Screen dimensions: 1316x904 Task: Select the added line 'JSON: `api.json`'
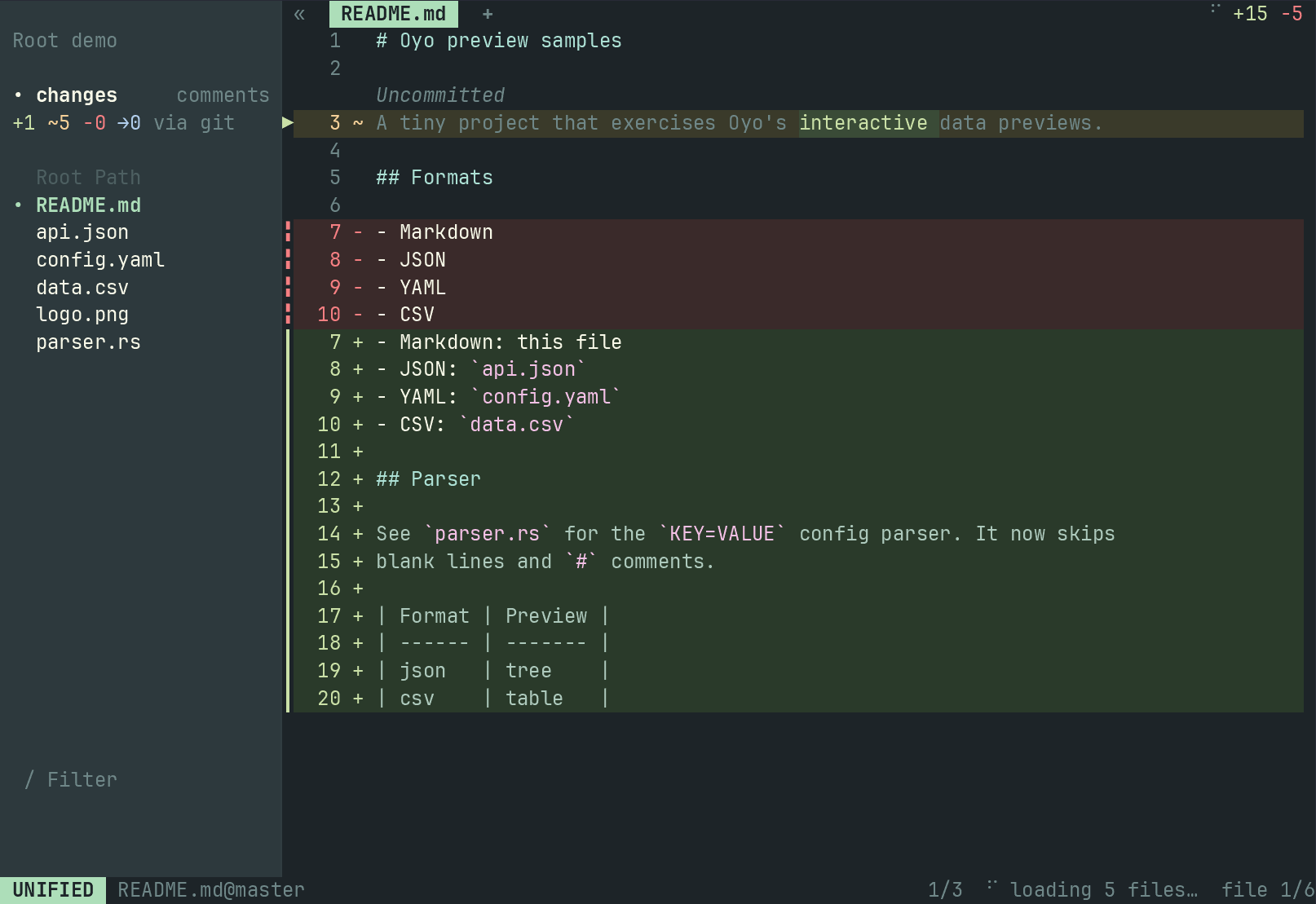pos(798,369)
